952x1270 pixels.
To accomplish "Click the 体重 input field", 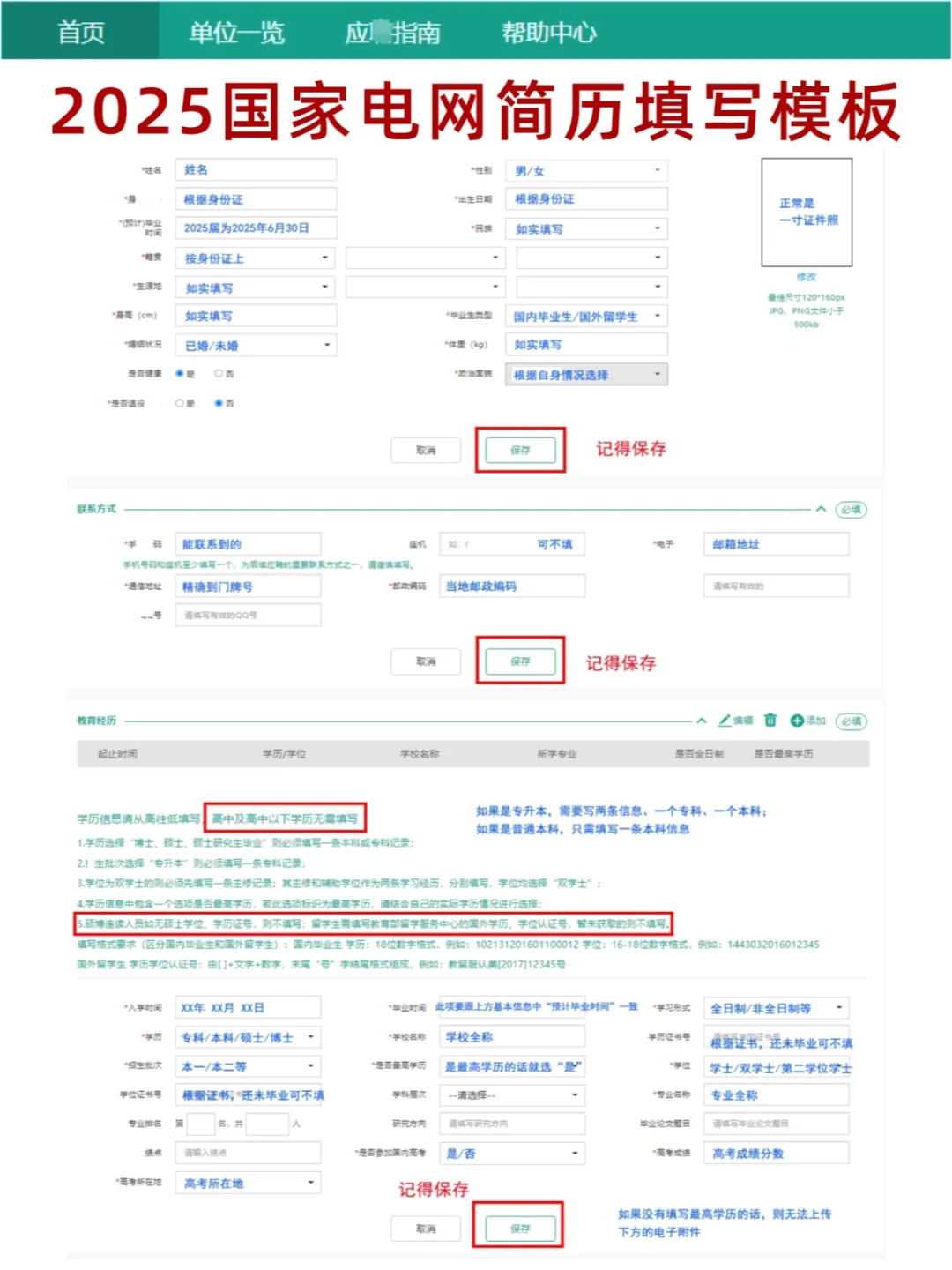I will tap(586, 345).
